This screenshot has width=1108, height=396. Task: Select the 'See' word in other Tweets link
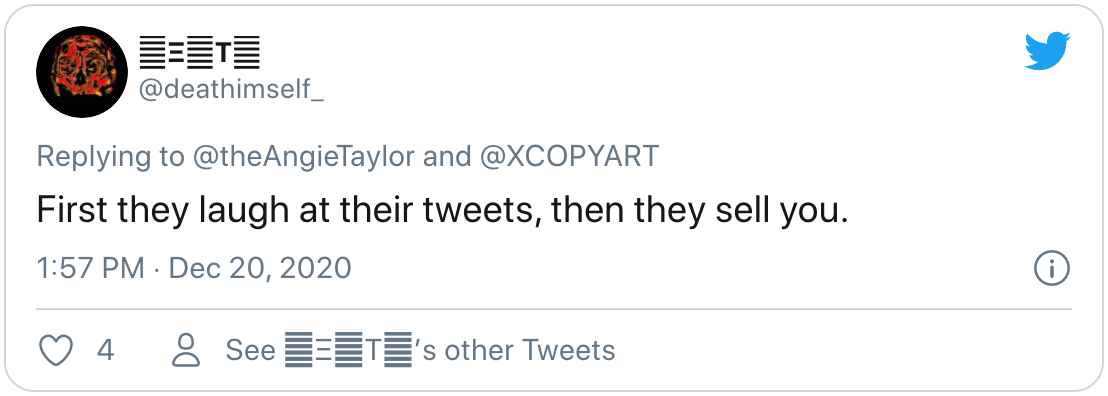tap(250, 350)
